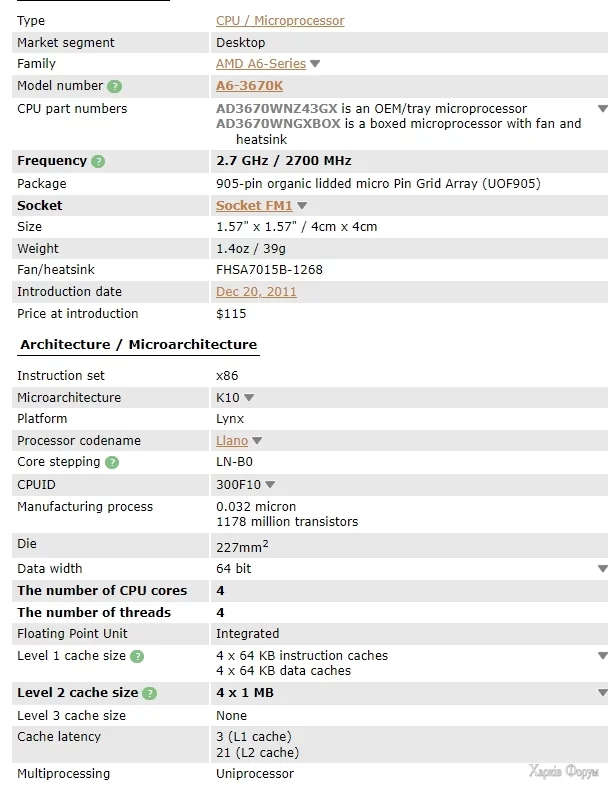Expand the Level 2 cache size row arrow
The height and width of the screenshot is (785, 608).
pos(602,693)
